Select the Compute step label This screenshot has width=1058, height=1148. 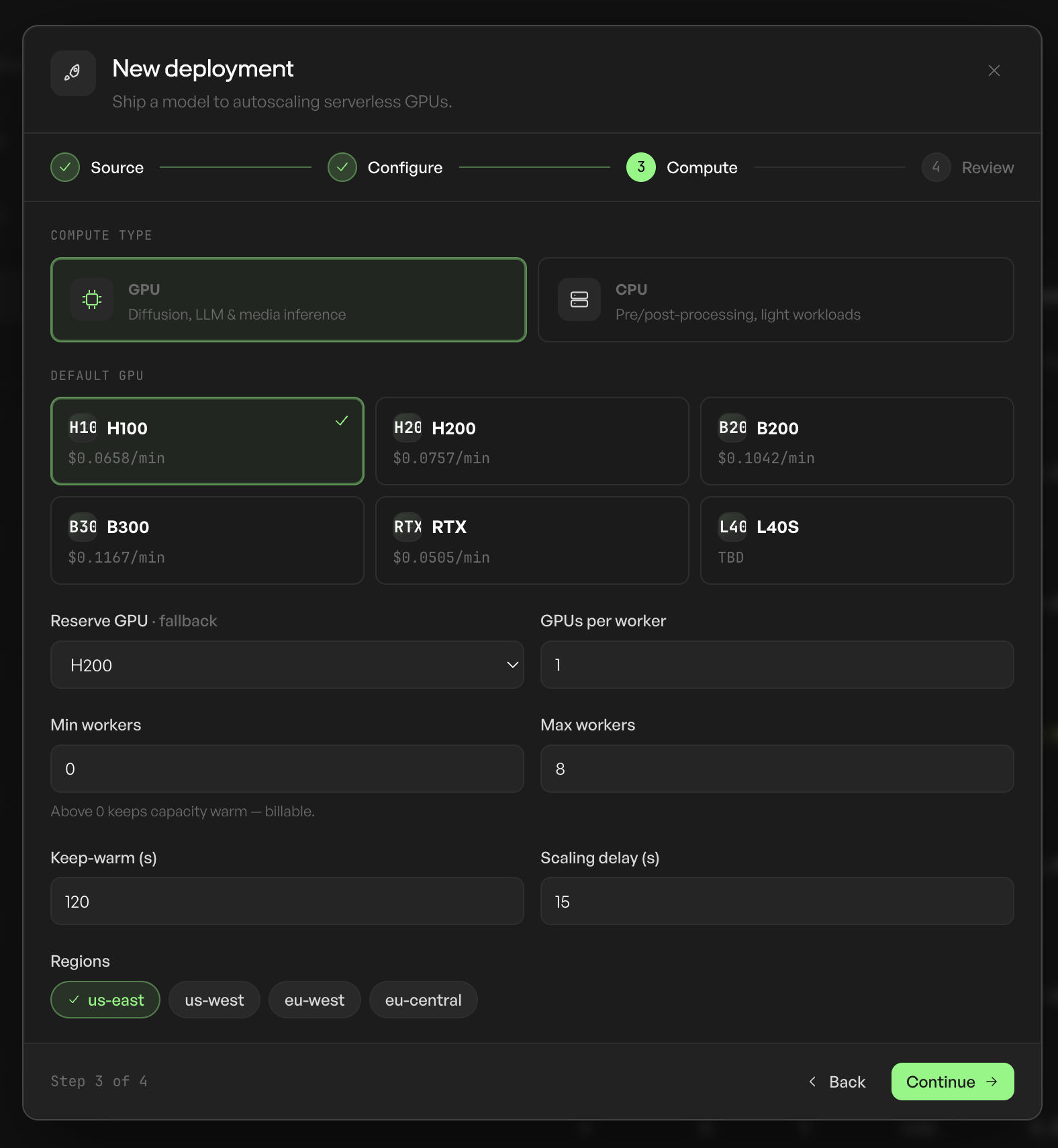(x=702, y=168)
